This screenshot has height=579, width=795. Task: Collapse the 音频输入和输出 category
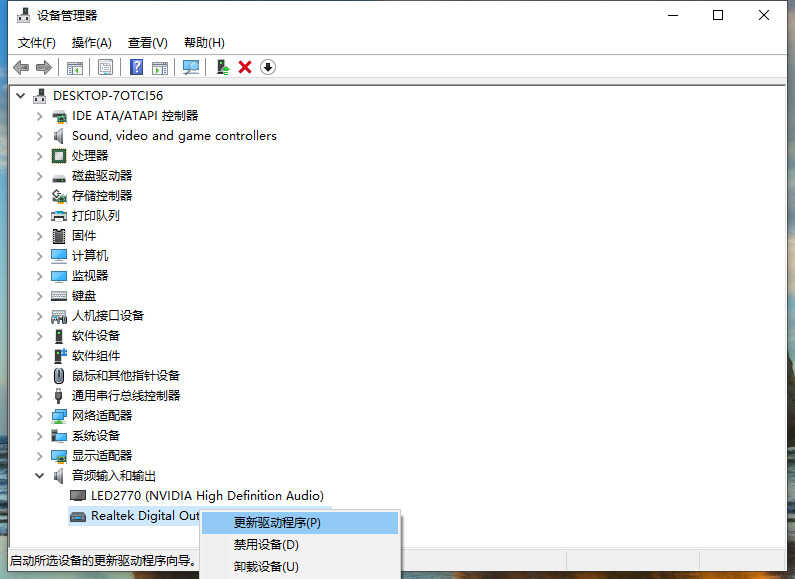40,476
